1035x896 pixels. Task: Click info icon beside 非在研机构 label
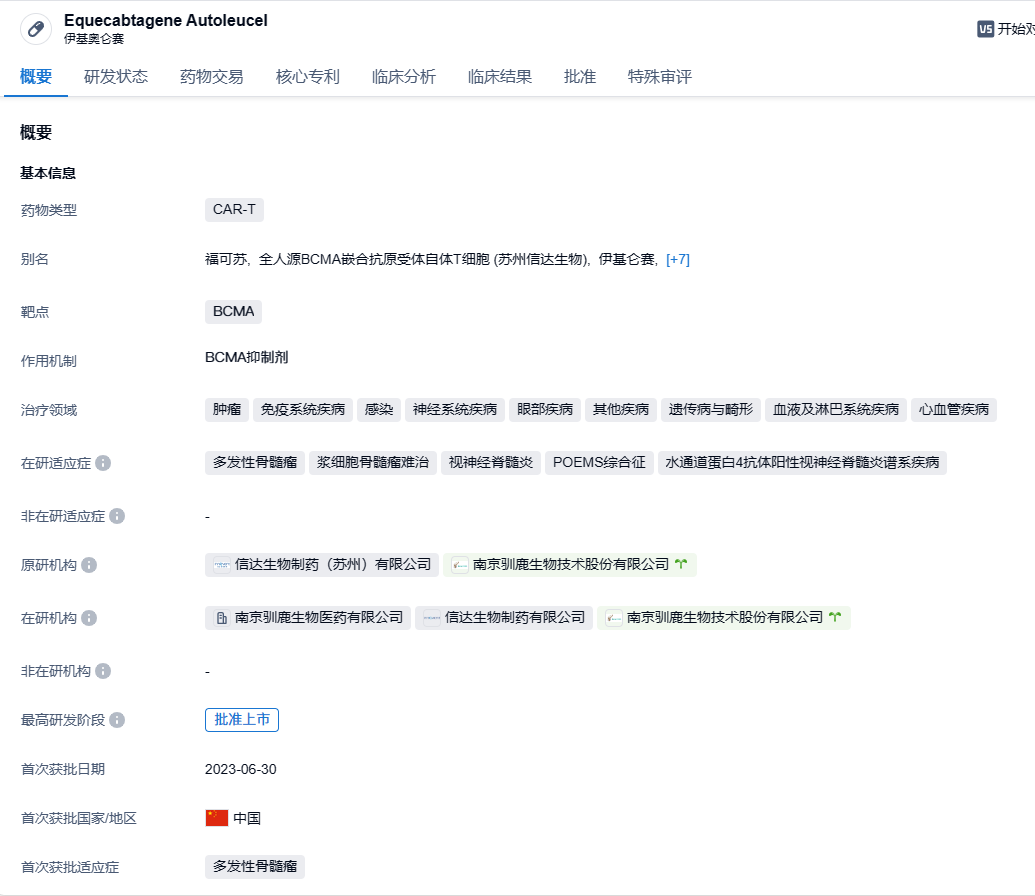coord(103,672)
